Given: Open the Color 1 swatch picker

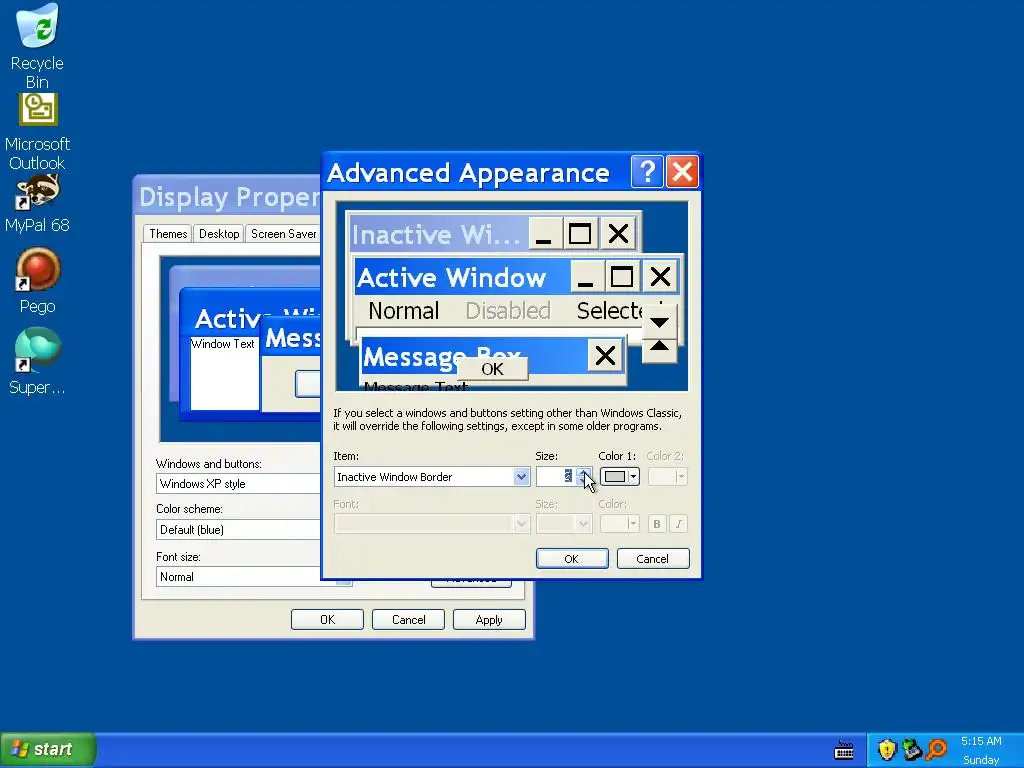Looking at the screenshot, I should [x=620, y=477].
